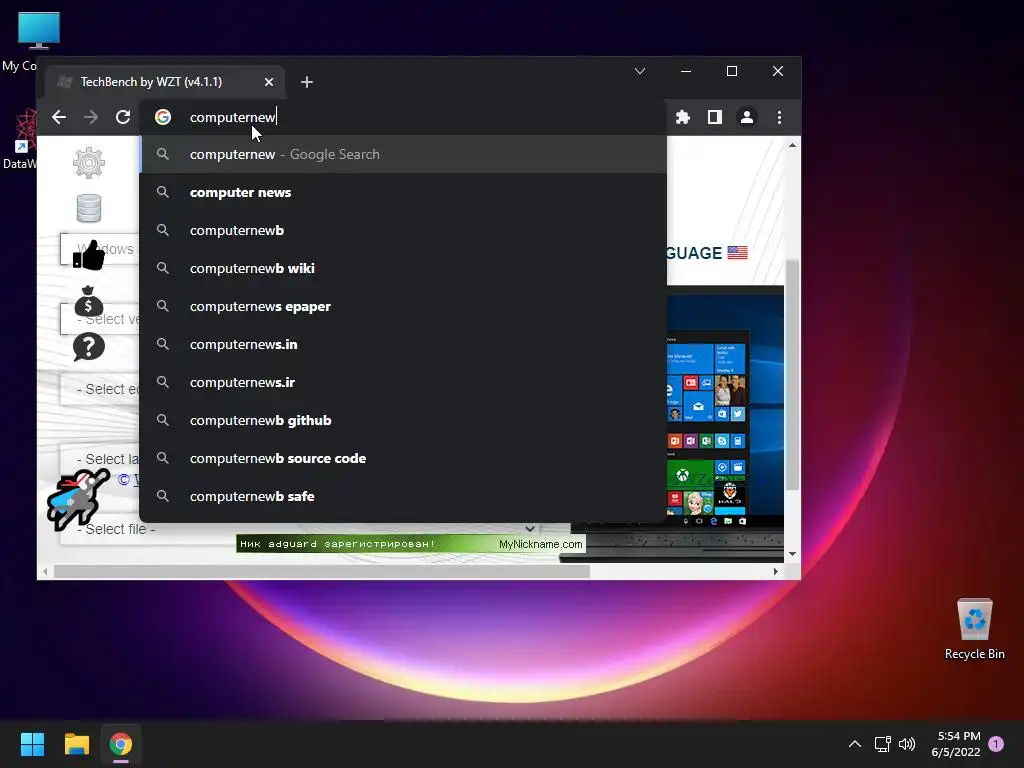Click the horizontal scrollbar thumb
This screenshot has width=1024, height=768.
[321, 571]
